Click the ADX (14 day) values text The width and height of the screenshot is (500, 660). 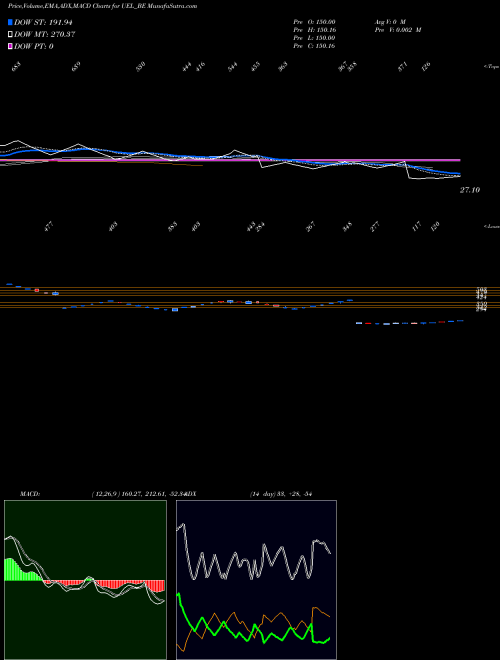281,494
